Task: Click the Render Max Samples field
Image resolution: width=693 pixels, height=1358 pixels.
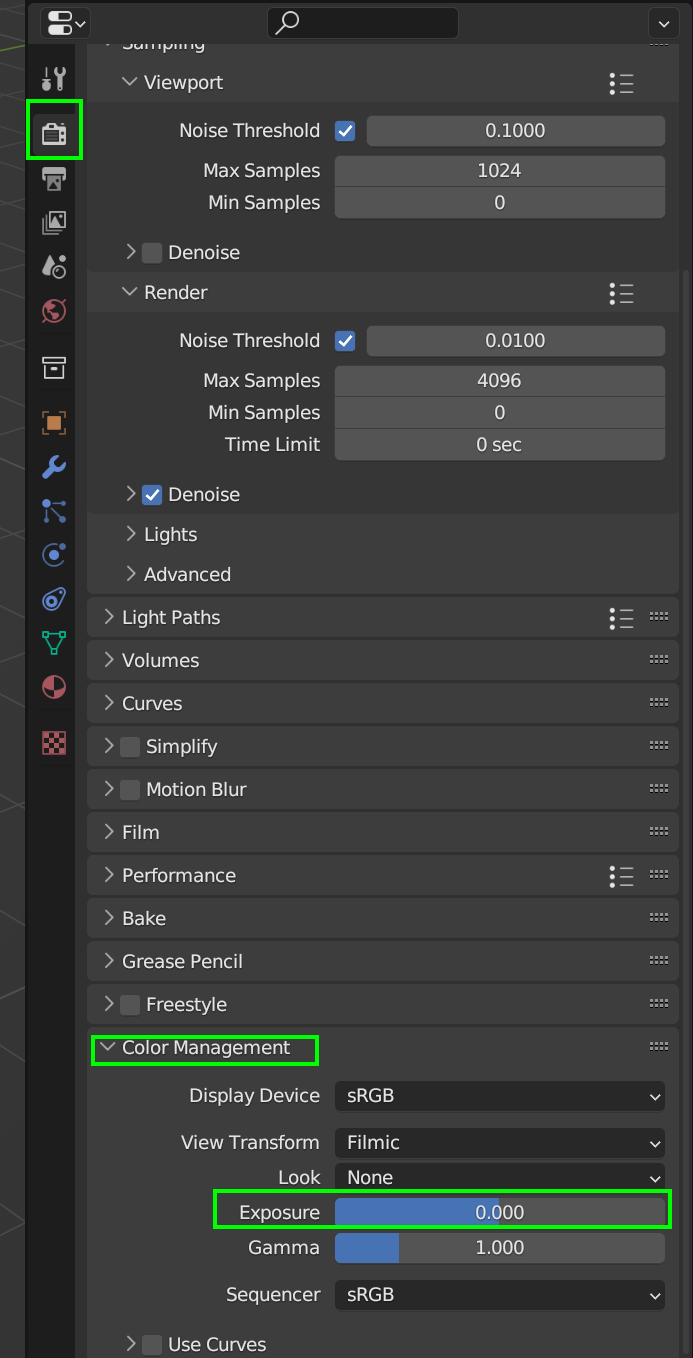Action: click(499, 381)
